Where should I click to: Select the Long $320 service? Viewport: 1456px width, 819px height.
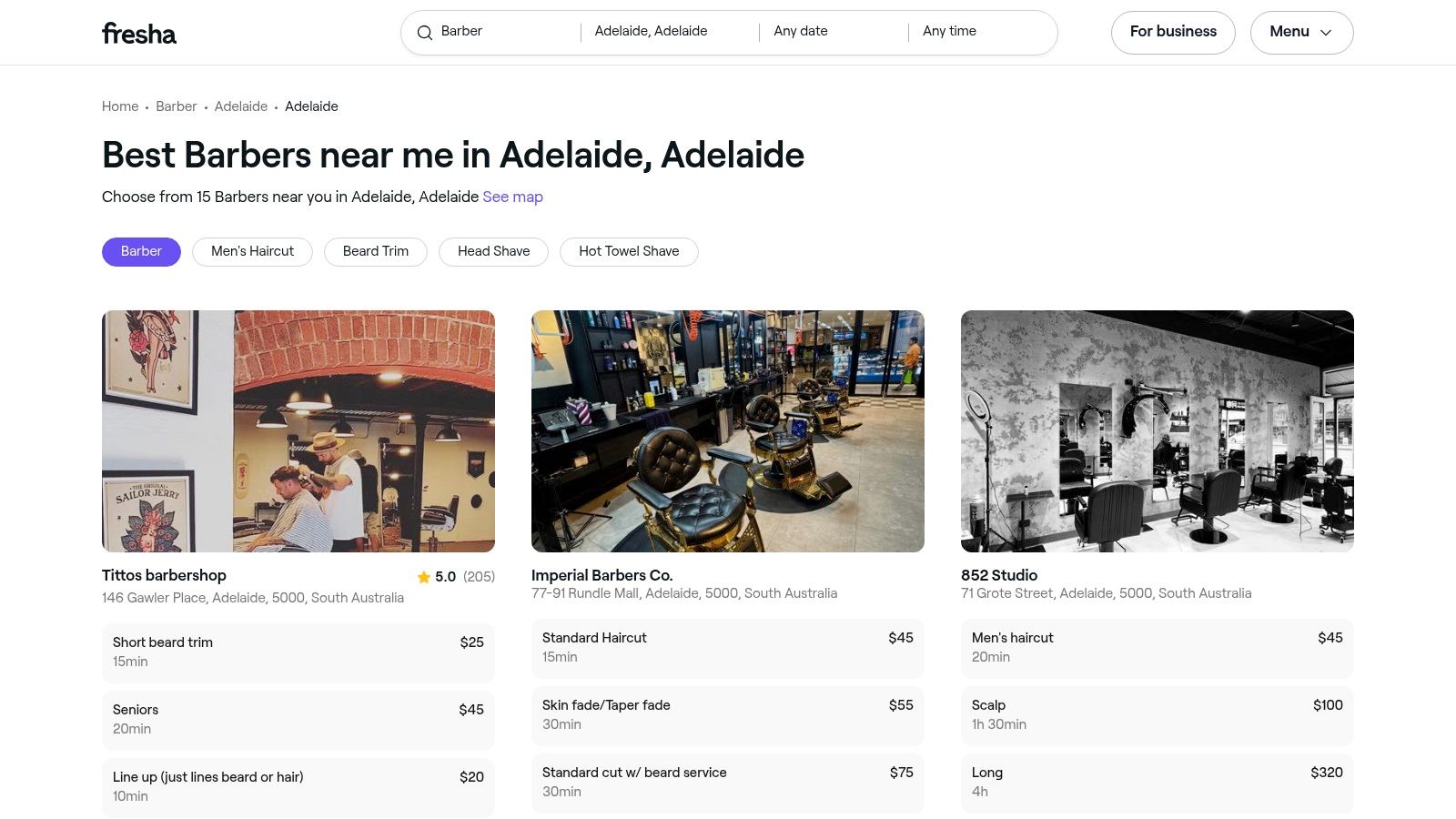(1158, 783)
